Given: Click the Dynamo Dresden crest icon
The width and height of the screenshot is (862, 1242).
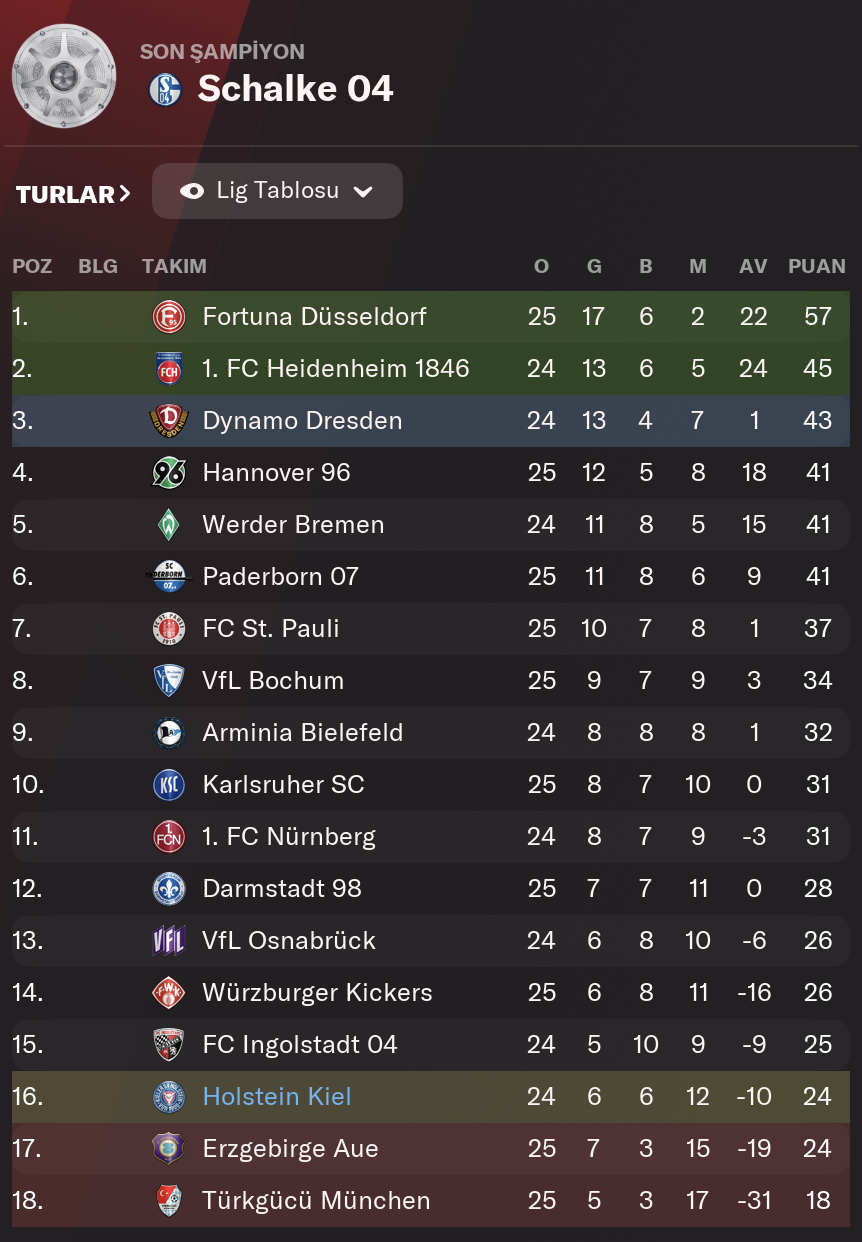Looking at the screenshot, I should coord(169,421).
